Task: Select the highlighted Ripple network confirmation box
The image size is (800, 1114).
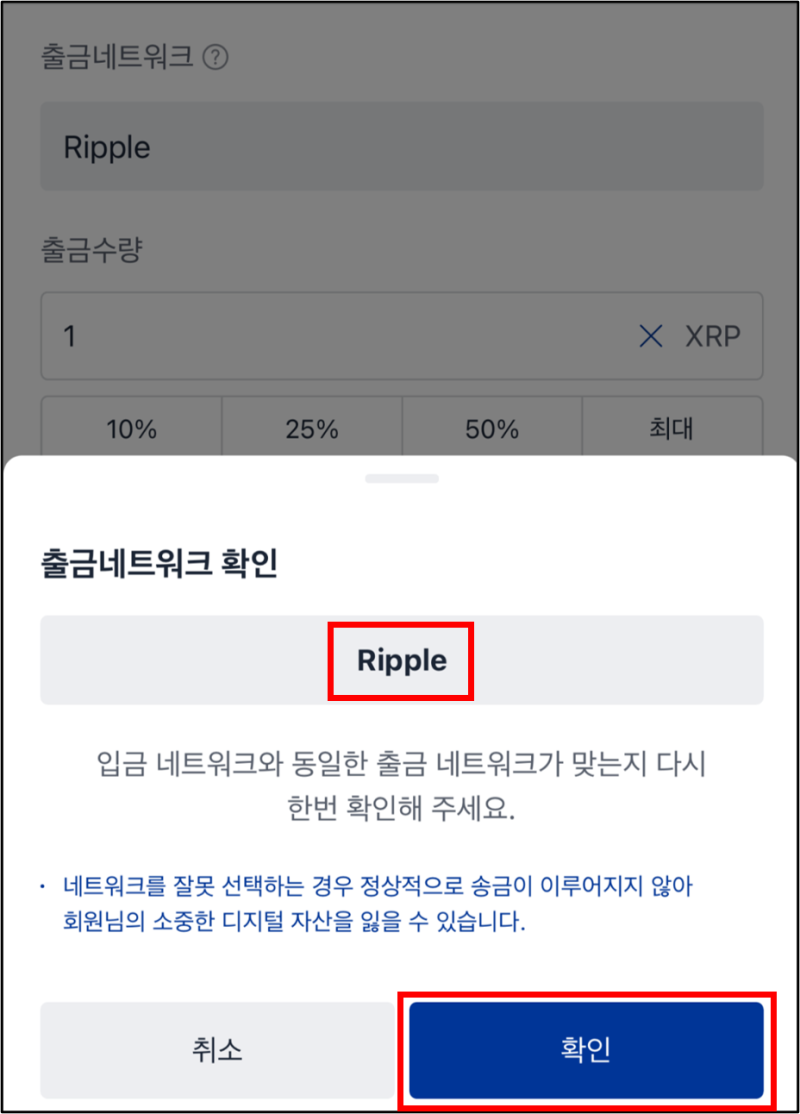Action: coord(400,660)
